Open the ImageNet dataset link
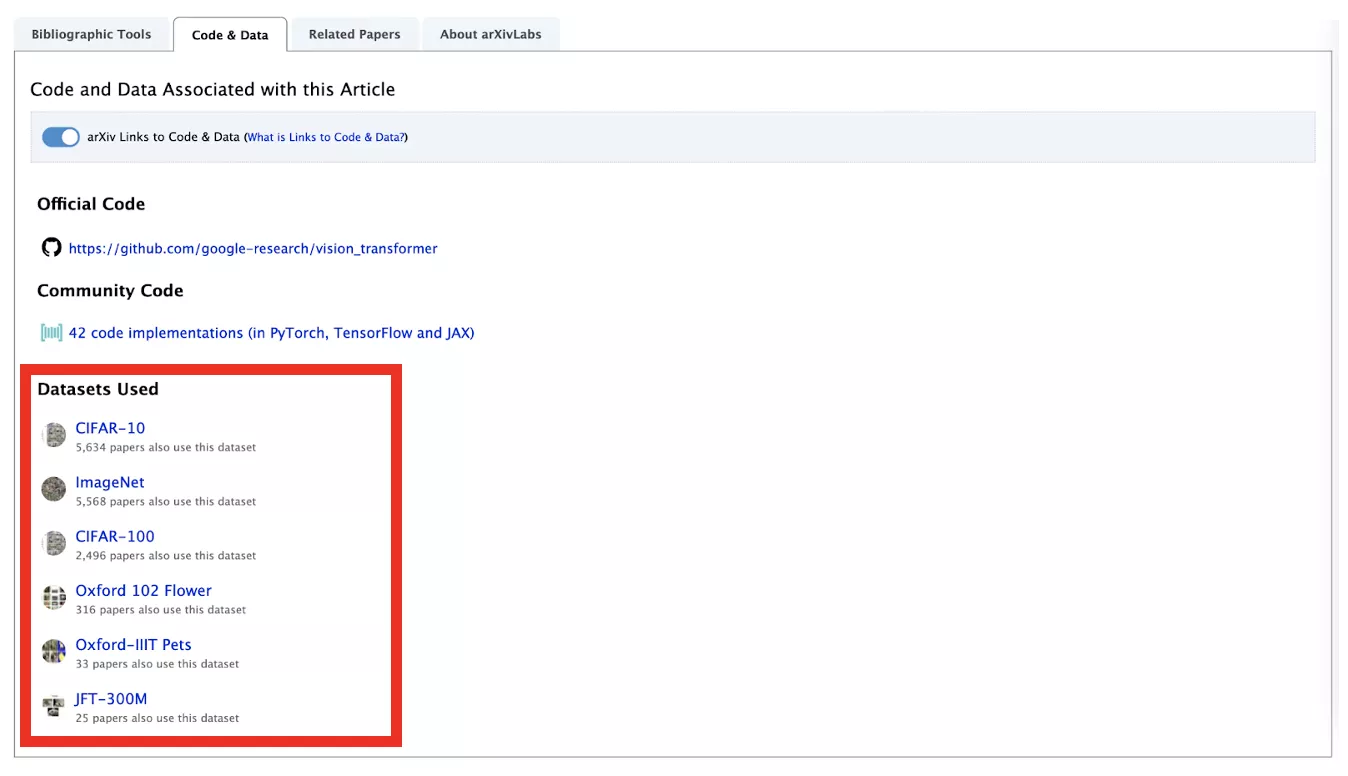This screenshot has width=1348, height=776. [110, 481]
